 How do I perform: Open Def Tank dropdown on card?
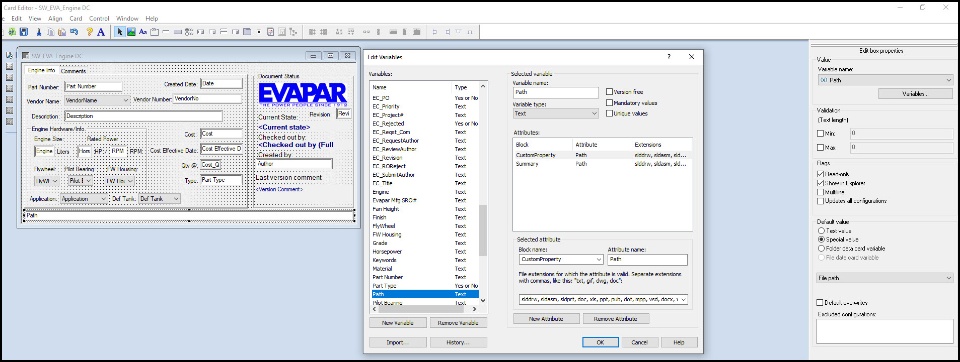pyautogui.click(x=159, y=199)
